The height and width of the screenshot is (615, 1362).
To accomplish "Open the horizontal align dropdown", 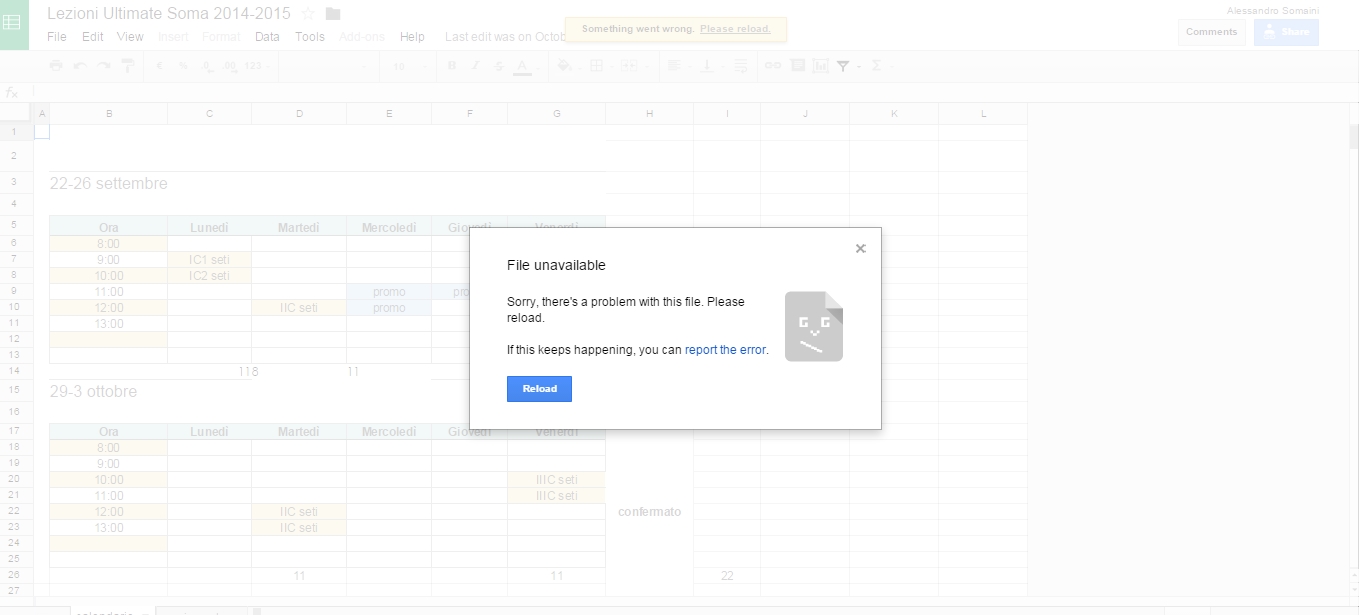I will [x=675, y=66].
